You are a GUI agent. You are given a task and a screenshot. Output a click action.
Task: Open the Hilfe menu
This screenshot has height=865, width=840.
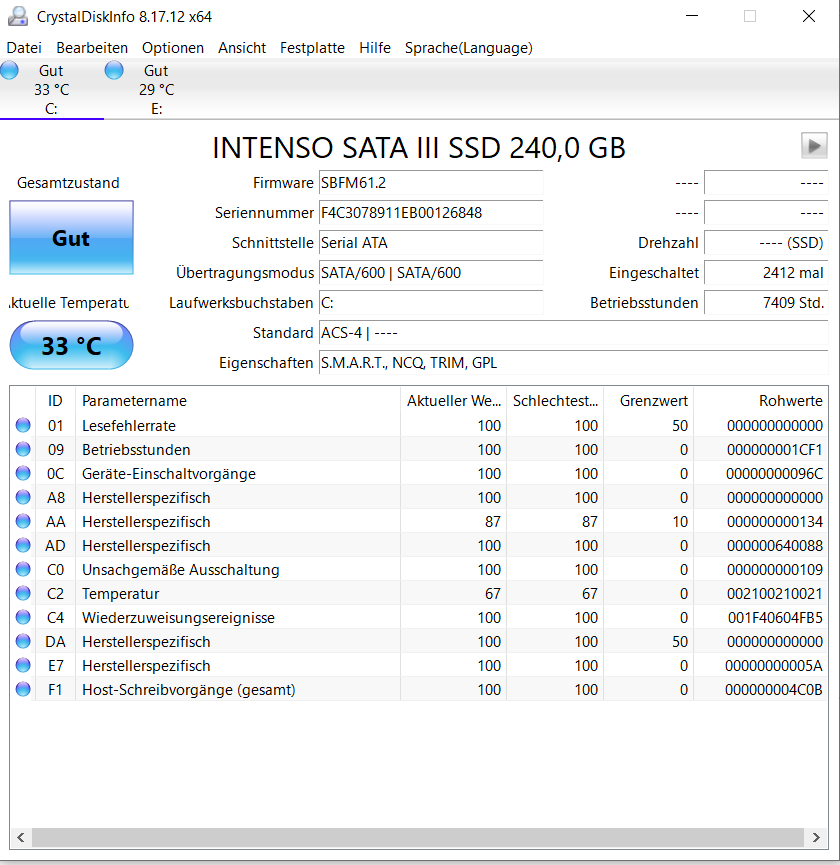point(375,48)
